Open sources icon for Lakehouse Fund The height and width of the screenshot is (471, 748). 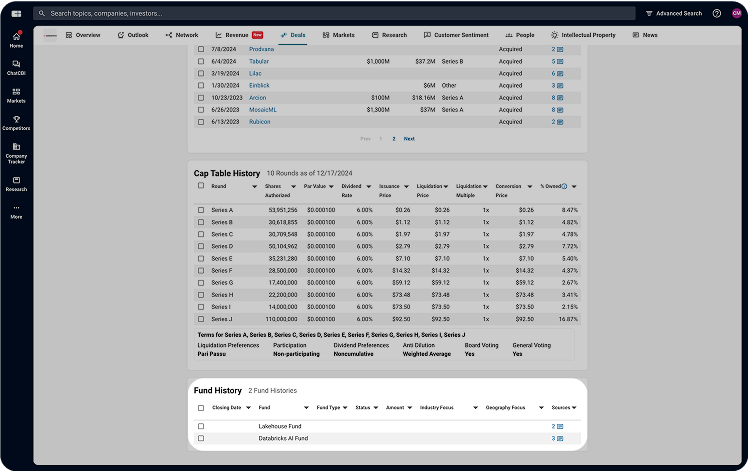point(560,426)
